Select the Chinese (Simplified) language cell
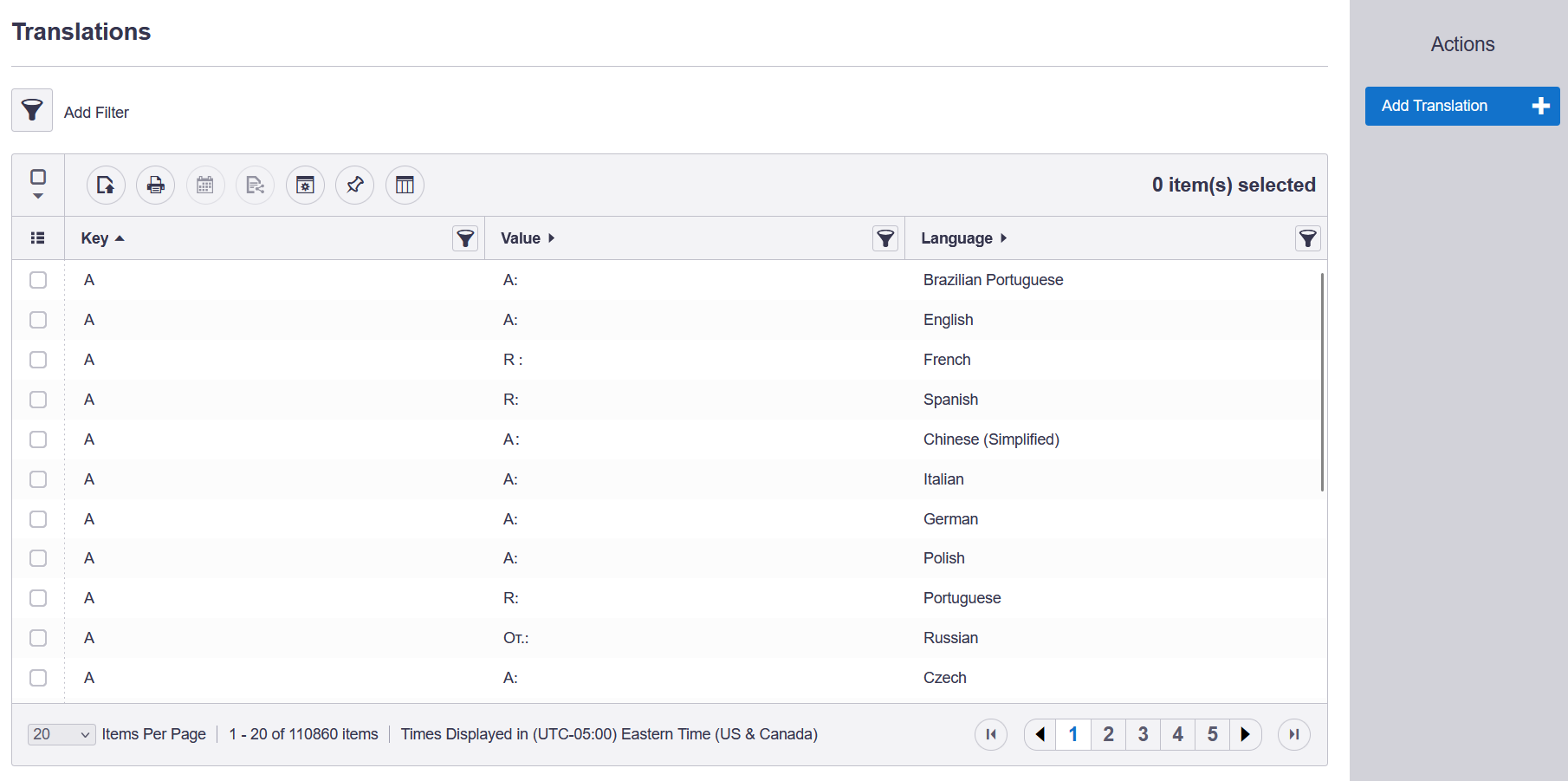Screen dimensions: 1568x781 click(991, 439)
